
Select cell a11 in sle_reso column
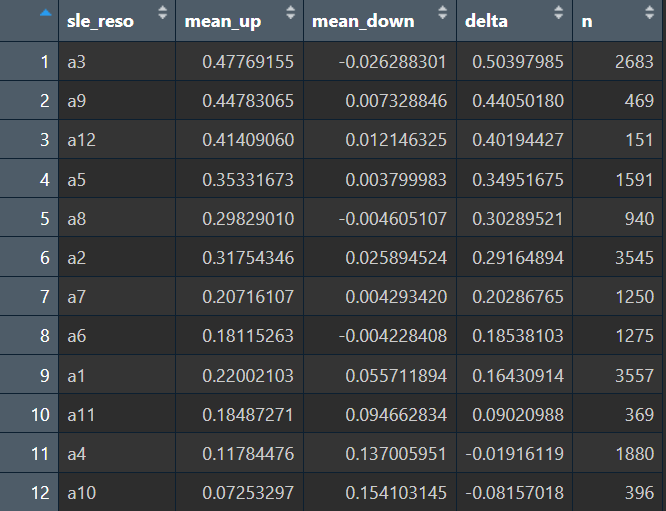click(x=117, y=414)
